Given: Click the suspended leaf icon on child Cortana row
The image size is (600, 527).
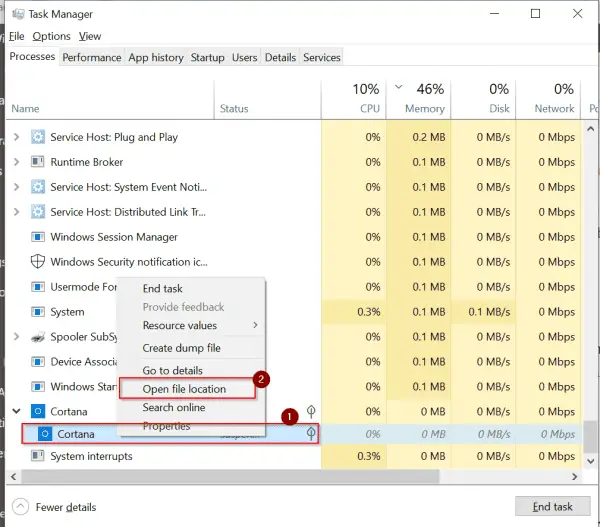Looking at the screenshot, I should [x=311, y=434].
